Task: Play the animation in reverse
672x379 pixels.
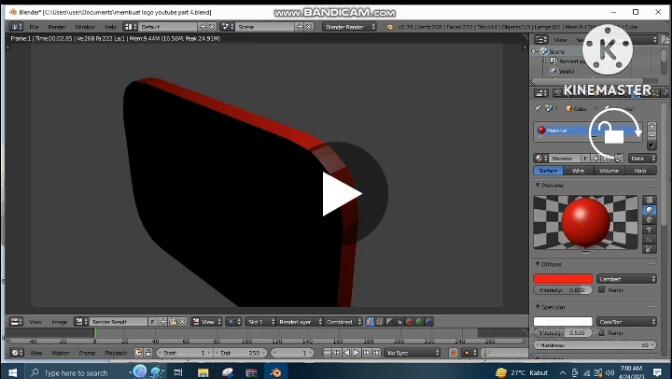Action: pyautogui.click(x=346, y=353)
